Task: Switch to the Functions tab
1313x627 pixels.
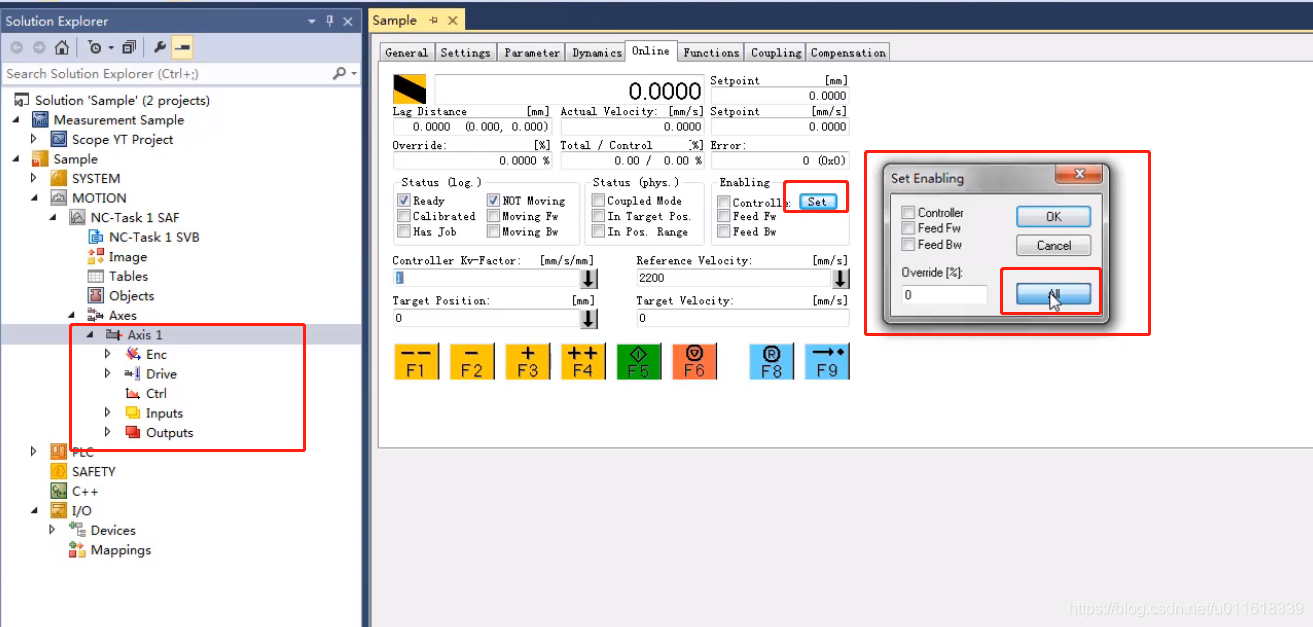Action: [x=712, y=53]
